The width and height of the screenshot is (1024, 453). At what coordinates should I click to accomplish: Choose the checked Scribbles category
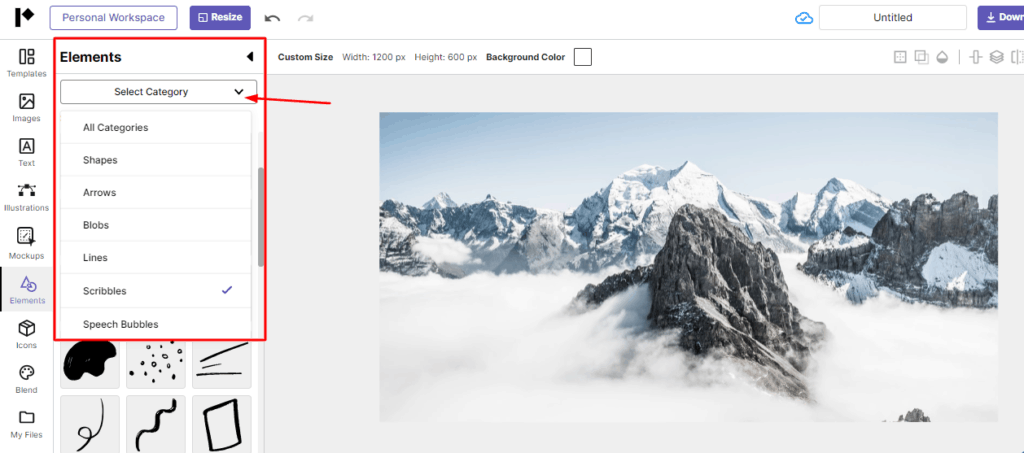155,290
